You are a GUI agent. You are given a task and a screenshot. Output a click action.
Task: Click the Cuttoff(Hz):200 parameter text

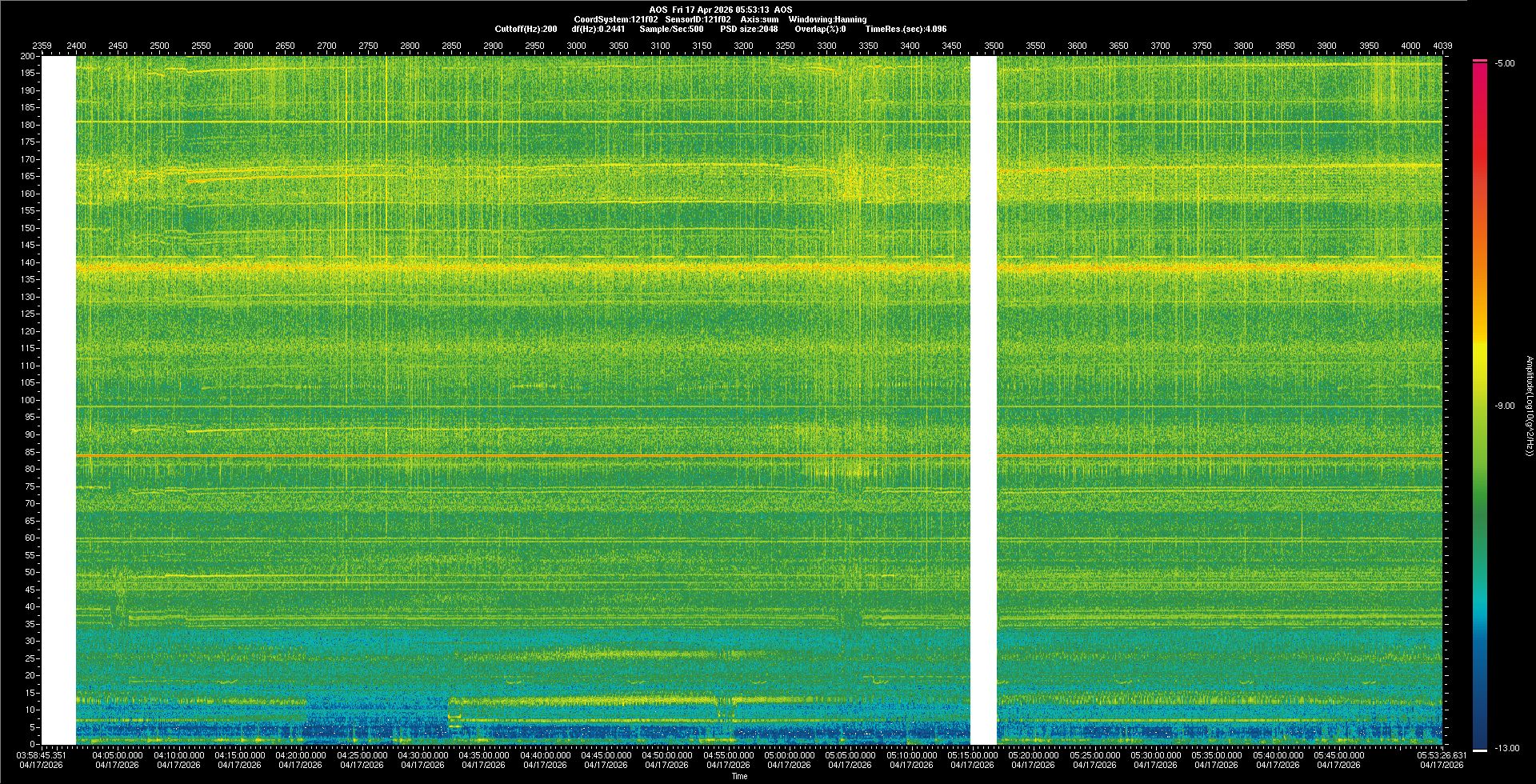click(526, 30)
